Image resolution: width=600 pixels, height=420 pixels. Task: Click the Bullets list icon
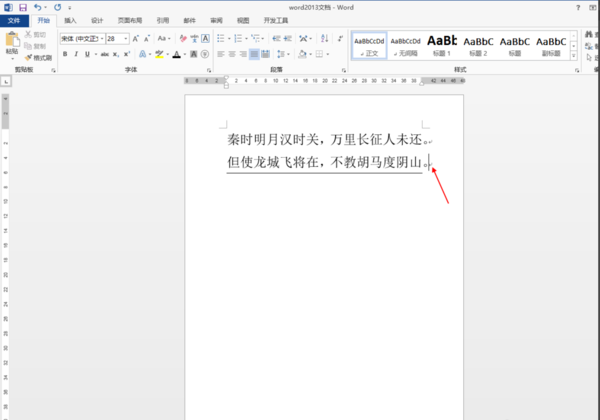click(221, 39)
